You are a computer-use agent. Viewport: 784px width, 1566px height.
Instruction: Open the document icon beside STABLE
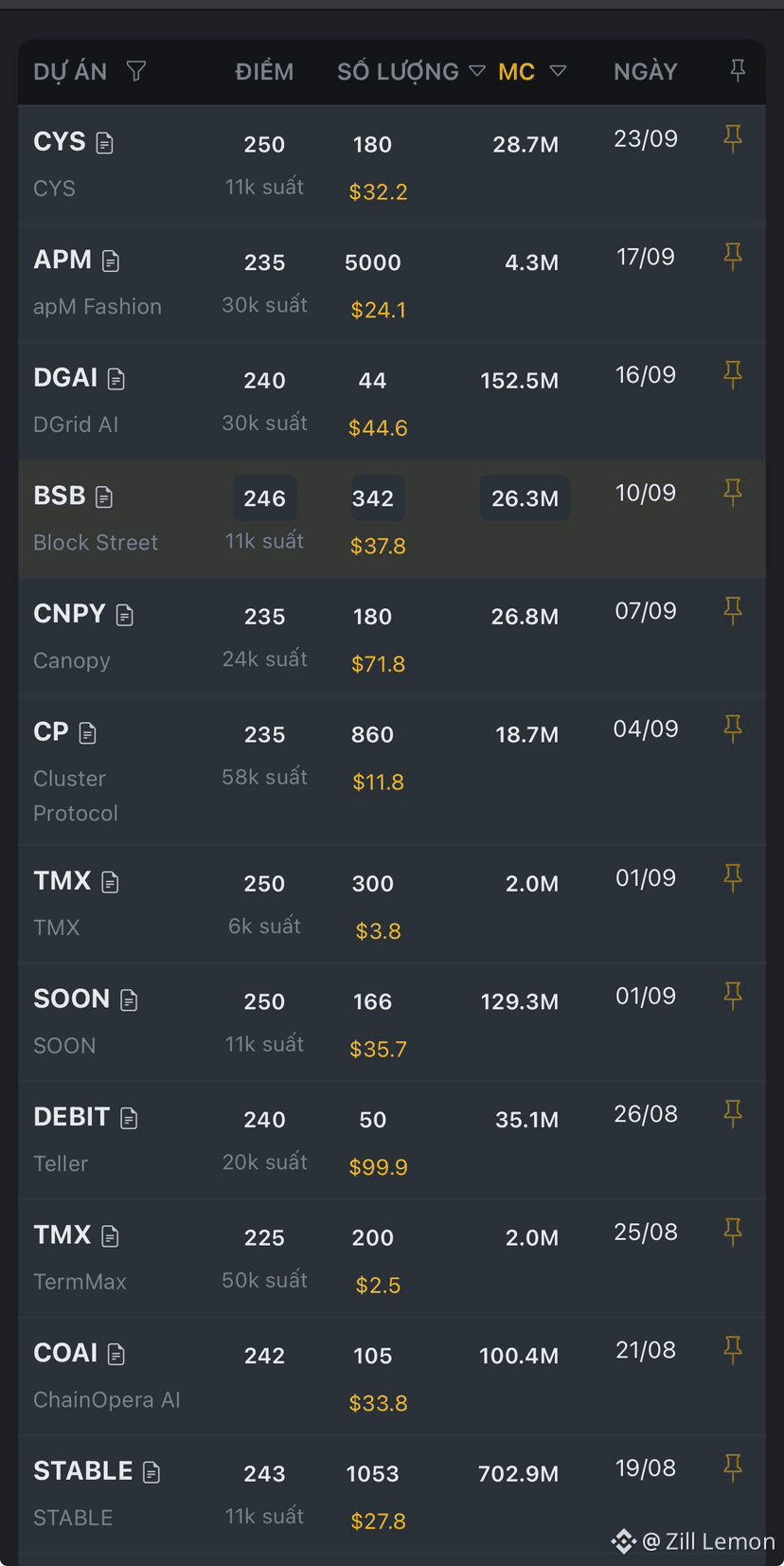151,1471
